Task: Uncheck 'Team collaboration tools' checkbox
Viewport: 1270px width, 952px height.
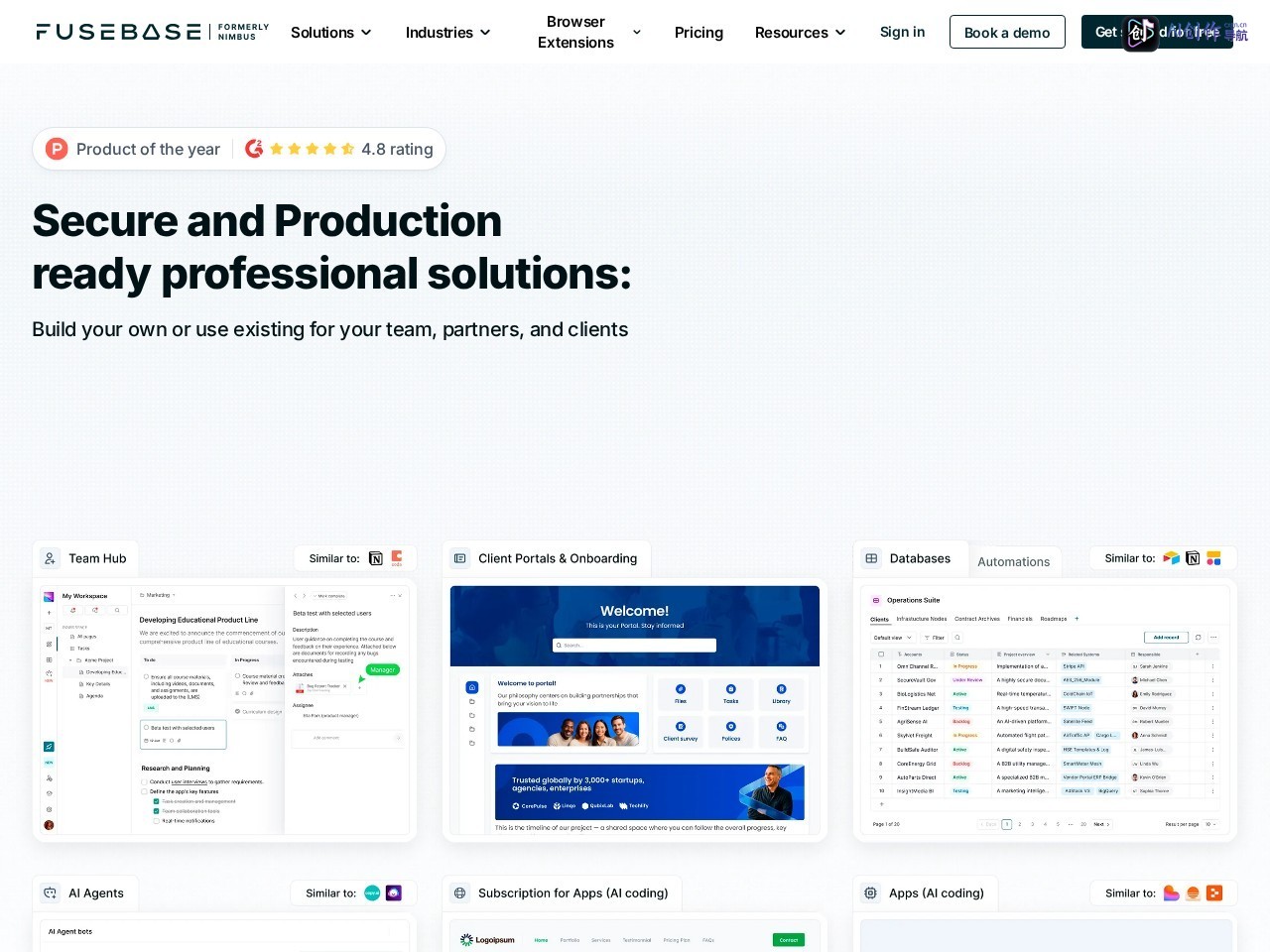Action: pyautogui.click(x=157, y=811)
